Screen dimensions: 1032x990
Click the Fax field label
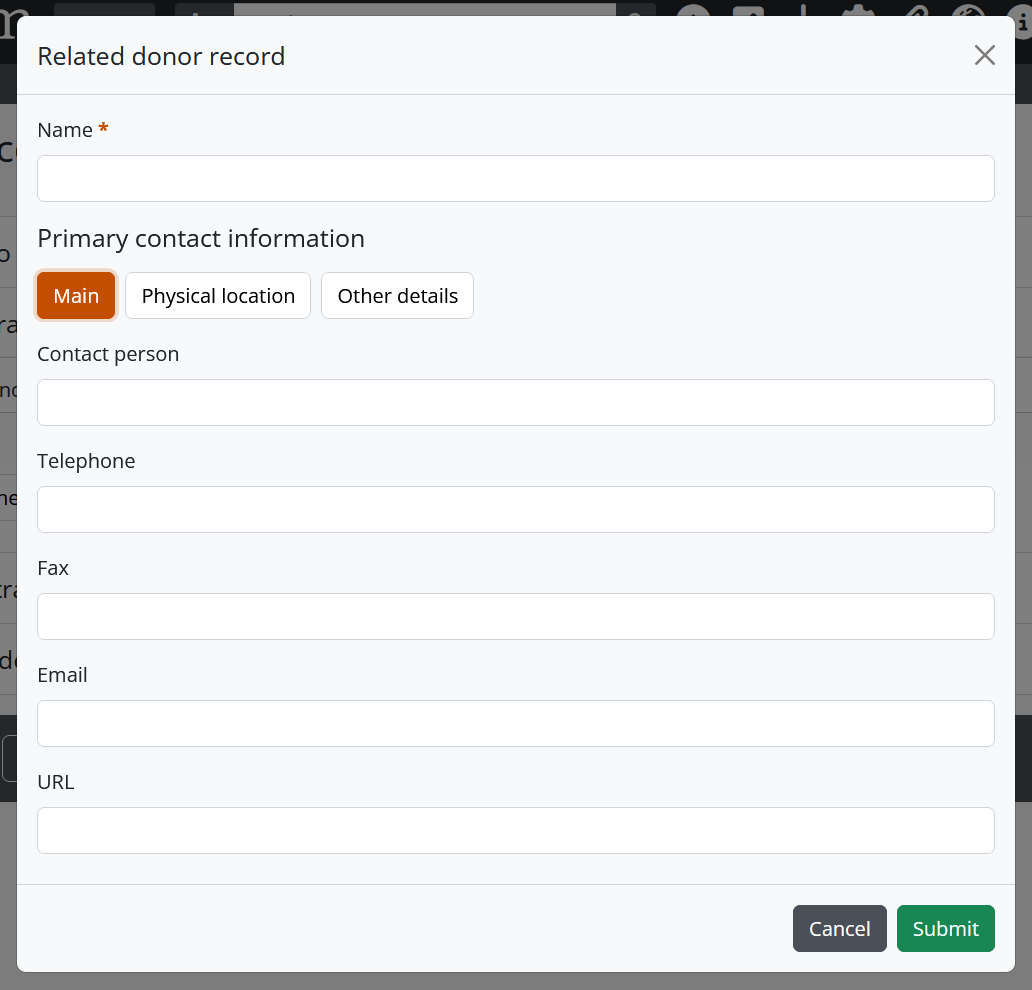click(x=53, y=568)
